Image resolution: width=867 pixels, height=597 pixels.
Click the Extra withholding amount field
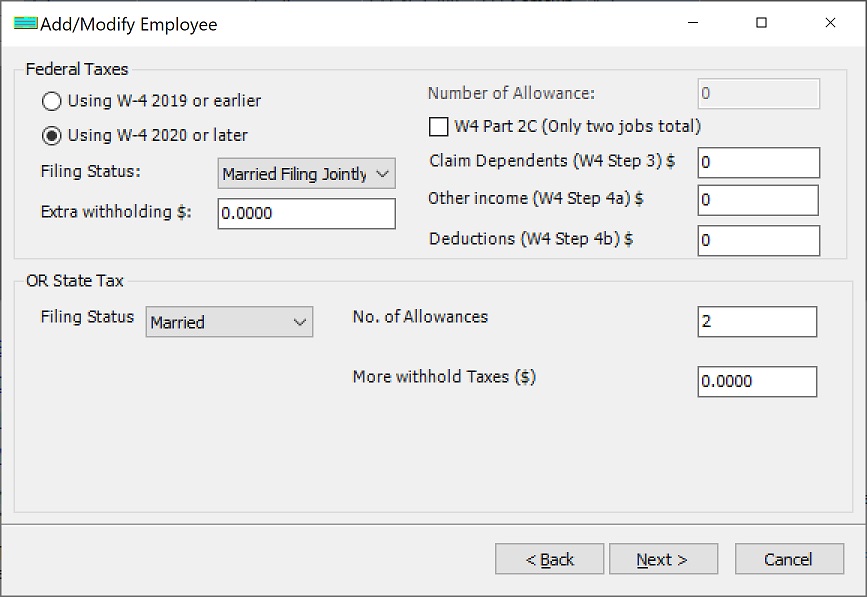tap(305, 213)
